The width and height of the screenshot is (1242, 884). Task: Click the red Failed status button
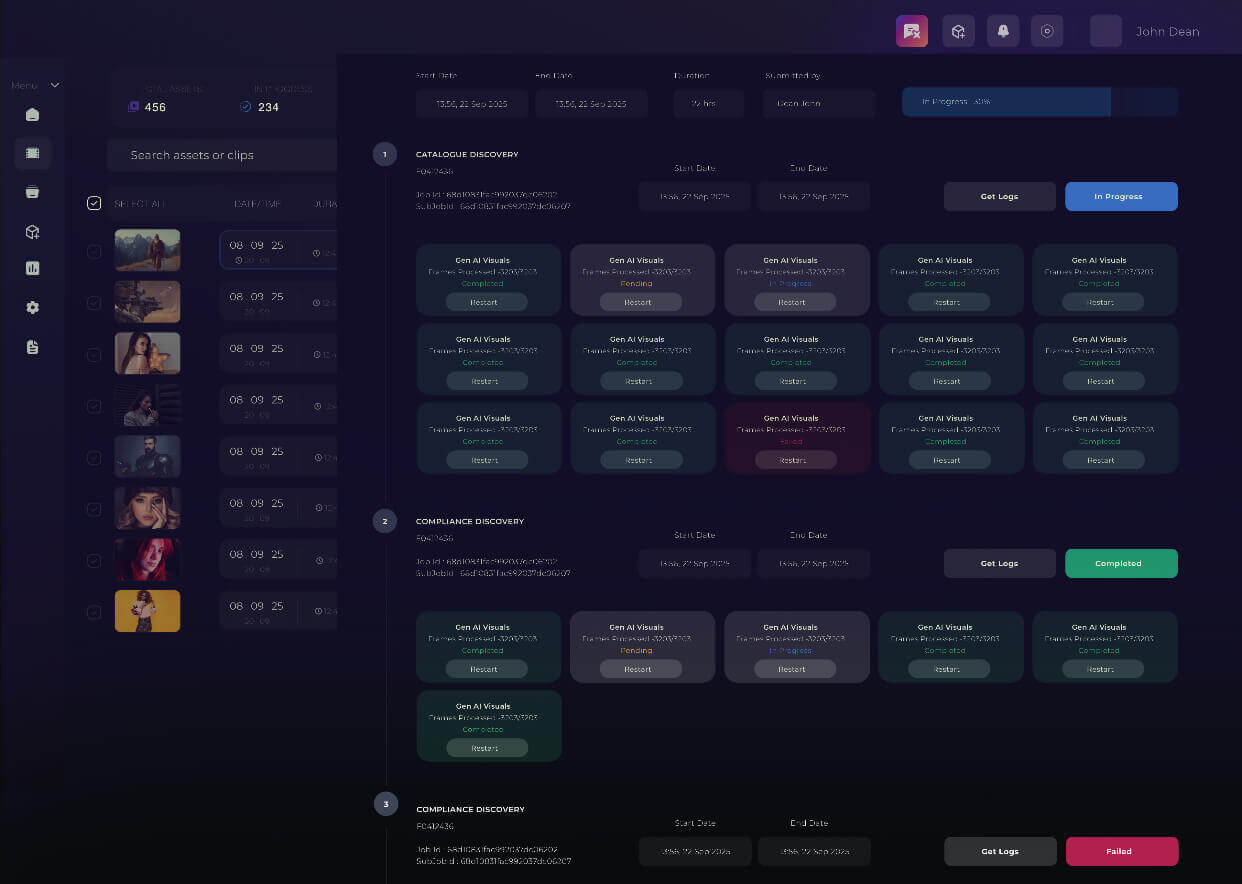[x=1121, y=851]
